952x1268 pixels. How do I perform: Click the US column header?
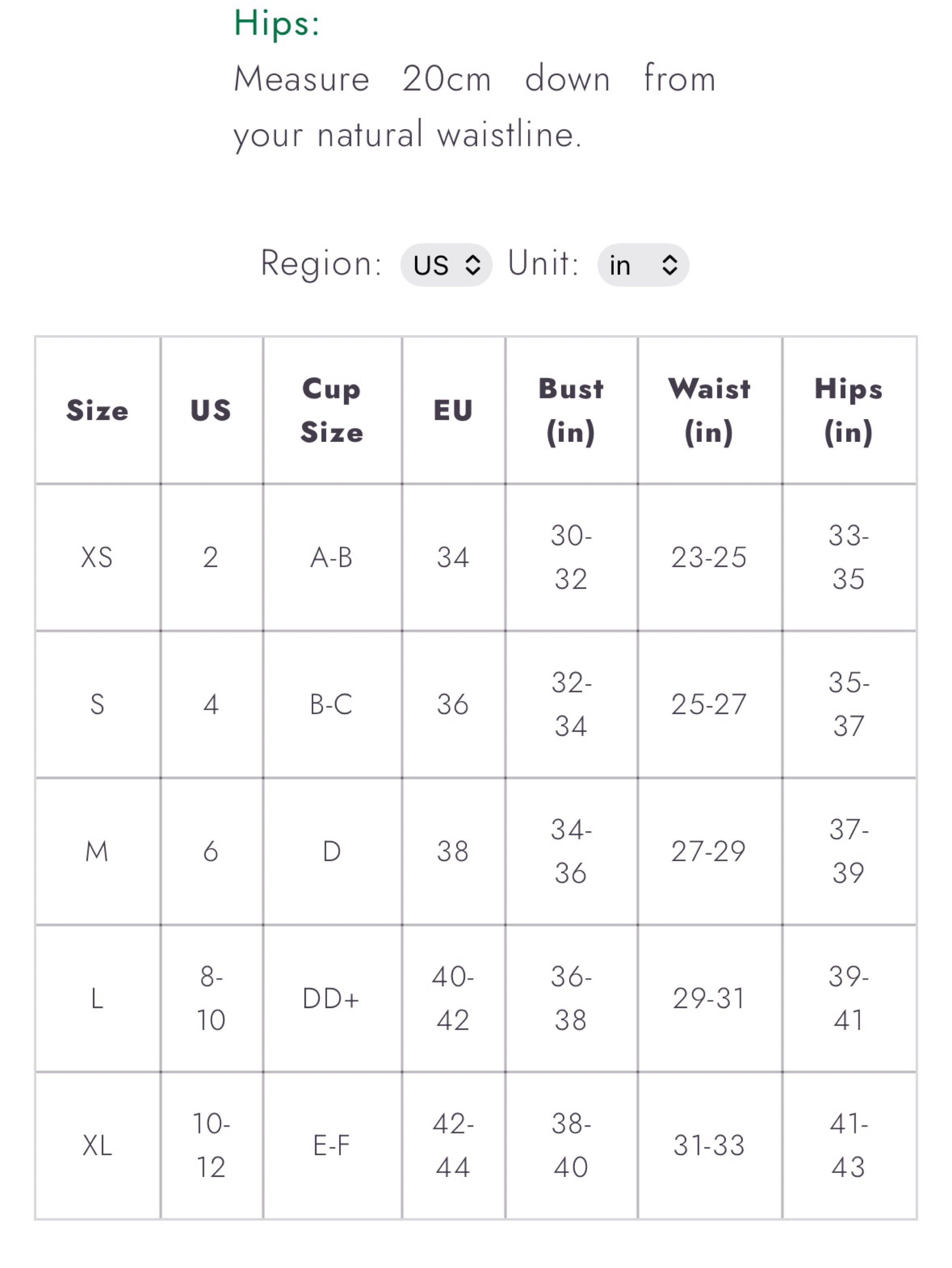[211, 410]
